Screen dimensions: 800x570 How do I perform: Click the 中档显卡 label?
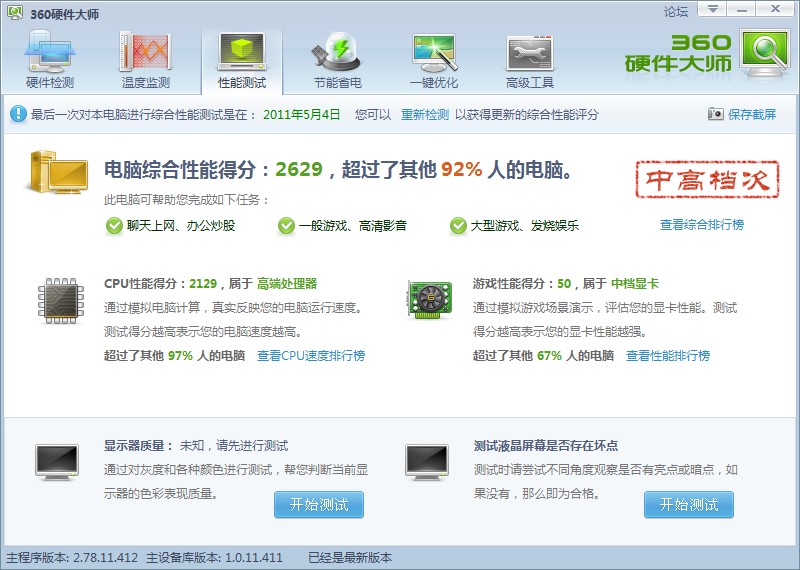[x=635, y=284]
